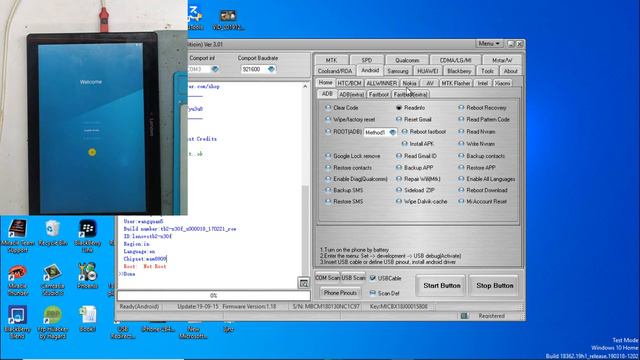Select the ROOT(ADB) option
Image resolution: width=640 pixels, height=360 pixels.
point(344,132)
